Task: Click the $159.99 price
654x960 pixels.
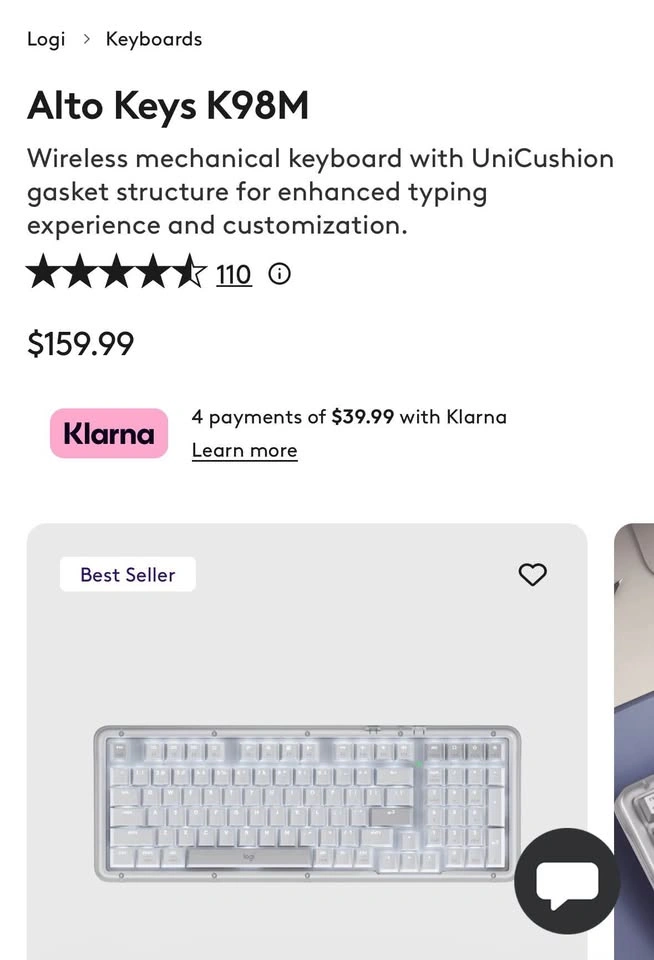Action: [80, 343]
